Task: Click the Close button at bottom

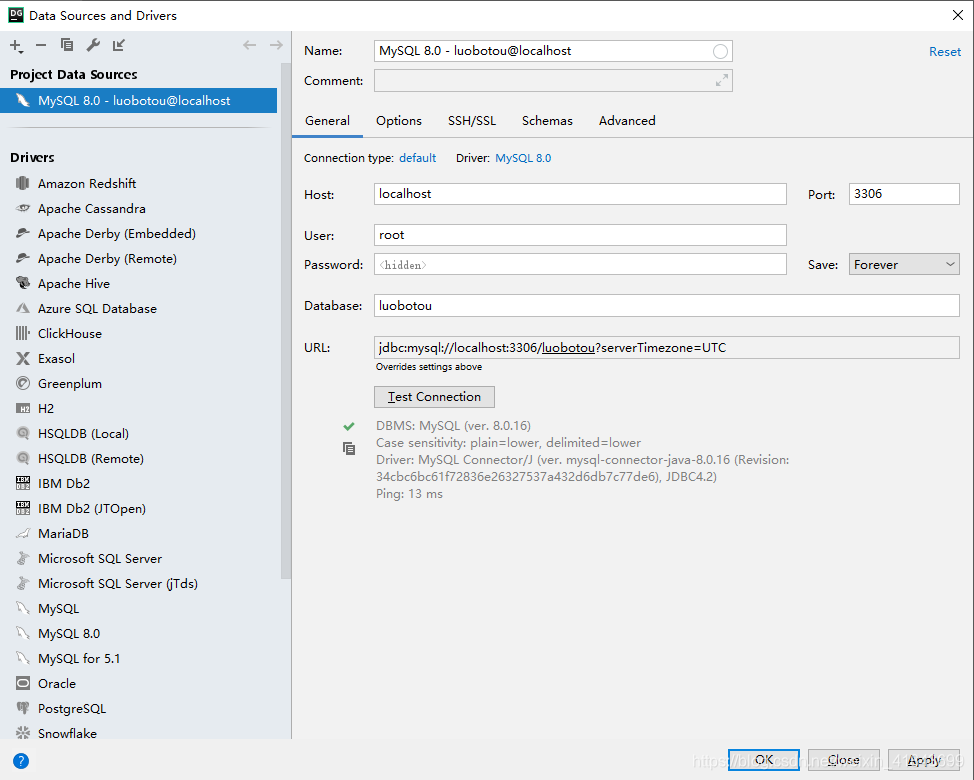Action: [844, 760]
